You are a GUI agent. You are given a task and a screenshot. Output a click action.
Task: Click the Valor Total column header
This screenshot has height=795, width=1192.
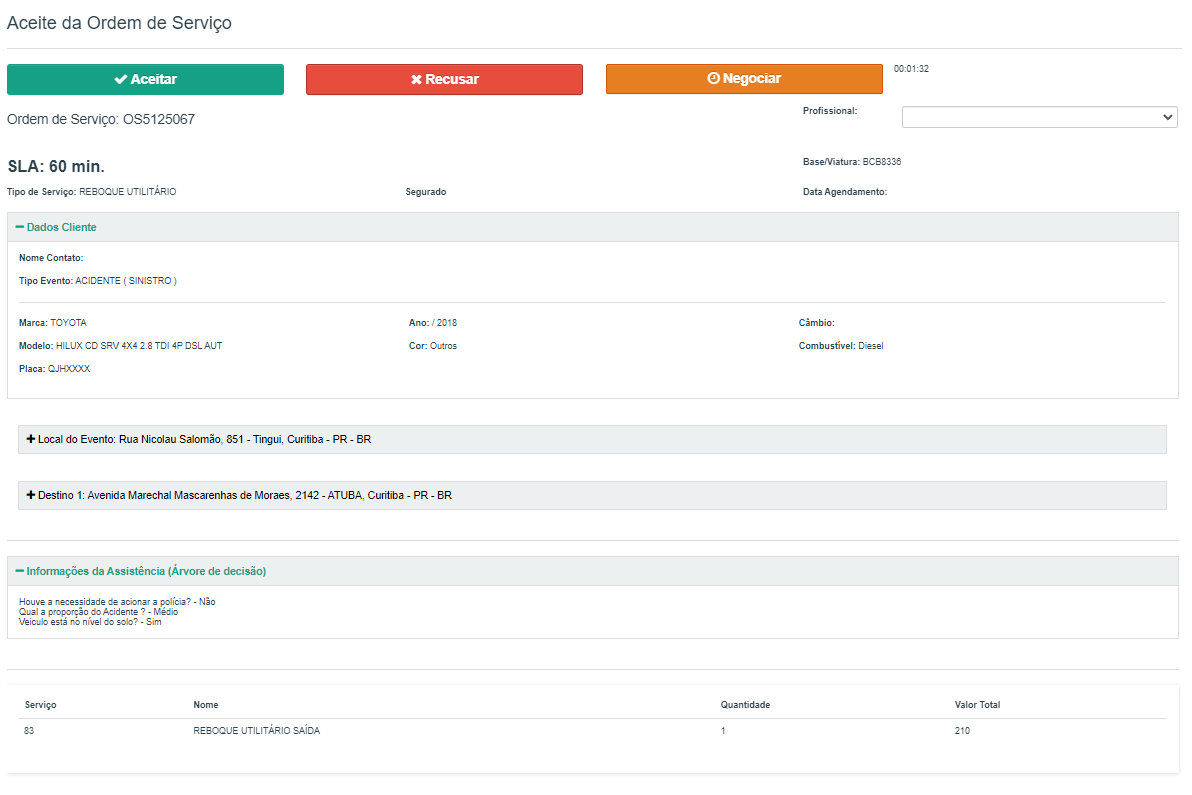tap(977, 706)
